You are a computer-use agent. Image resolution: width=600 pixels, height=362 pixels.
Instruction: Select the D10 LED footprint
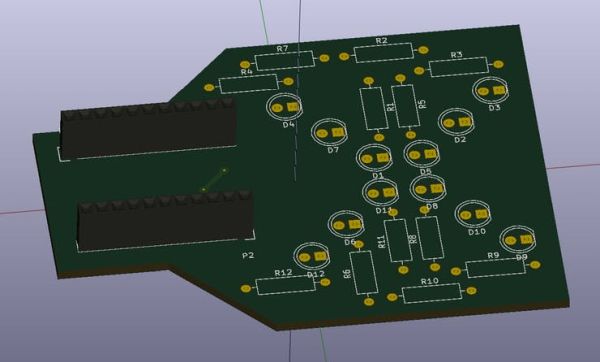click(473, 214)
